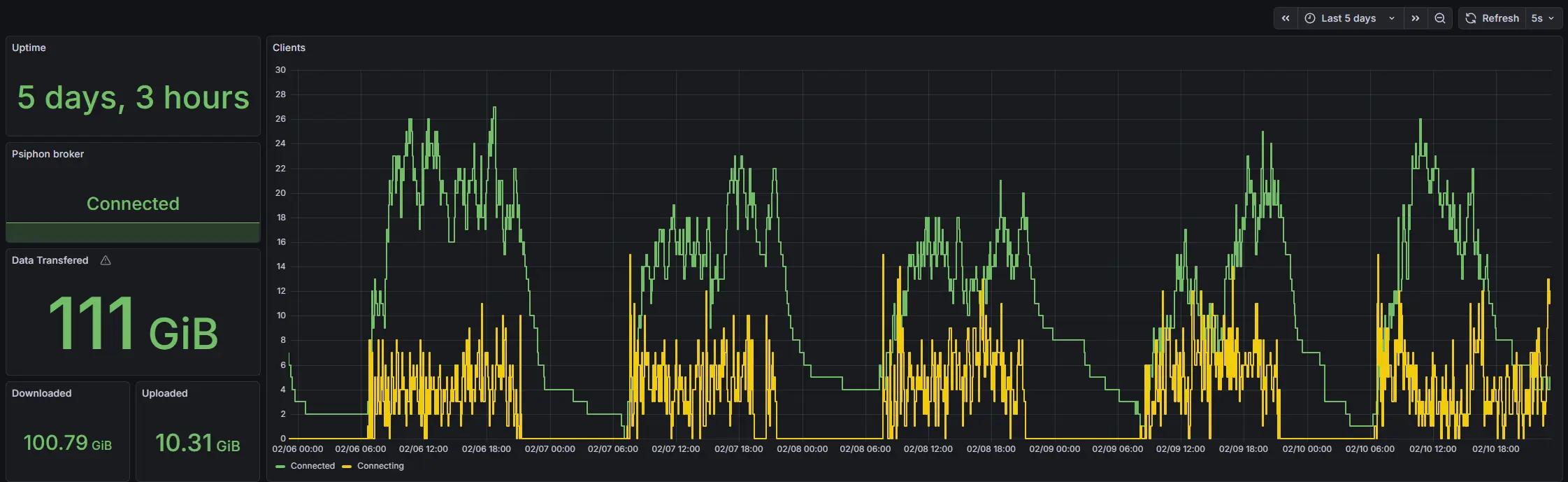The image size is (1568, 482).
Task: Click the circular refresh arrows icon
Action: point(1471,18)
